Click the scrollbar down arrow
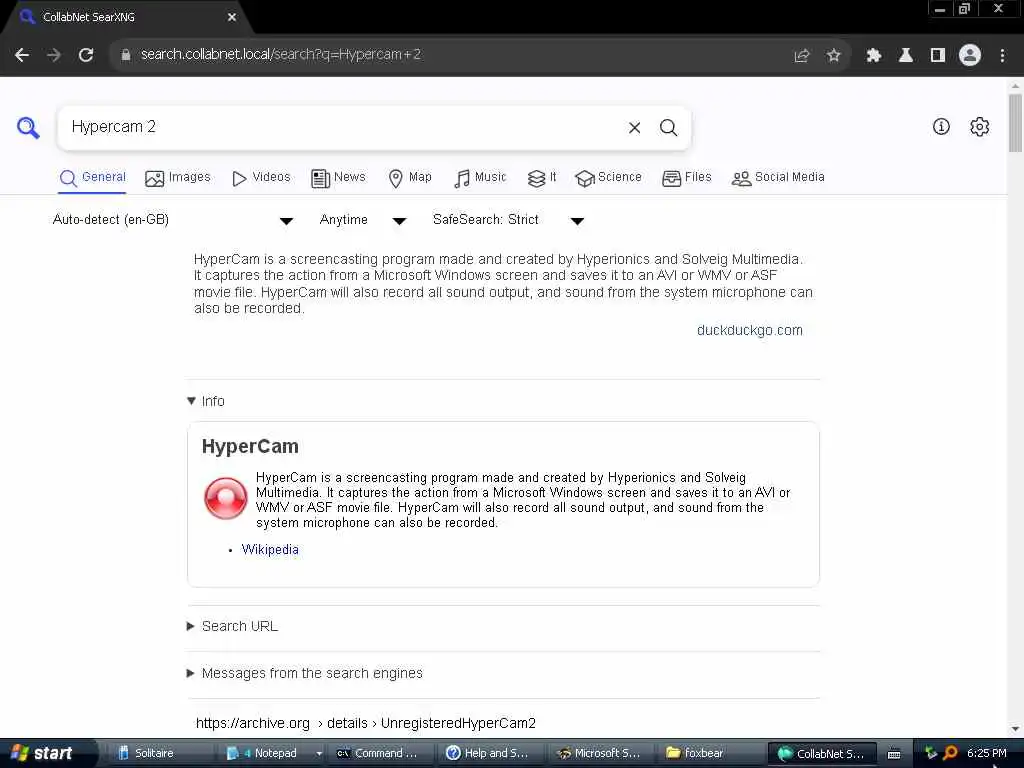Screen dimensions: 1024x768 [x=1015, y=729]
